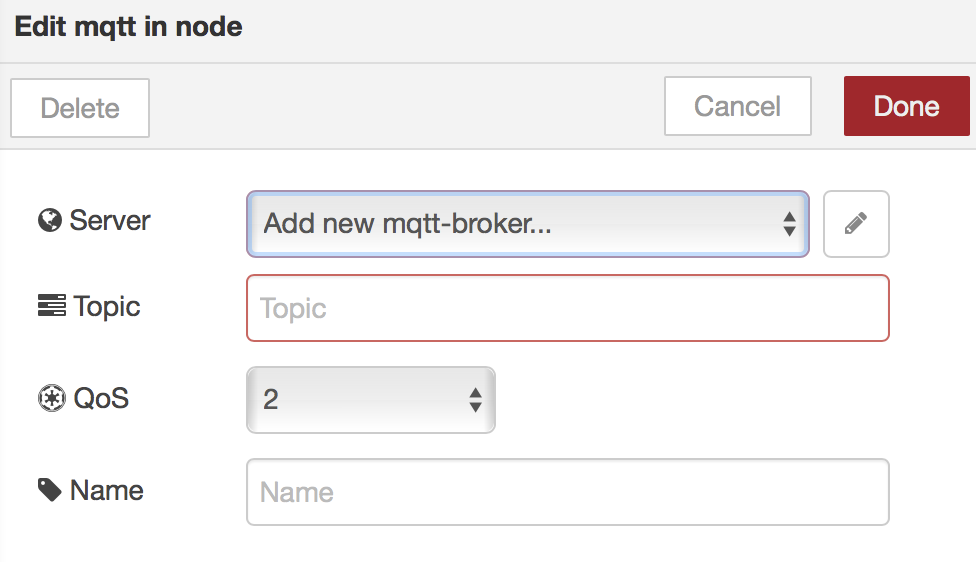
Task: Select the "Add new mqtt-broker..." text
Action: coord(408,224)
